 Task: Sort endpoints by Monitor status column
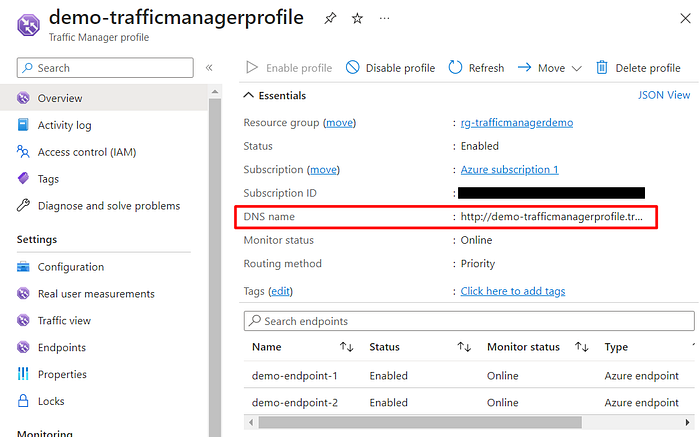point(581,347)
